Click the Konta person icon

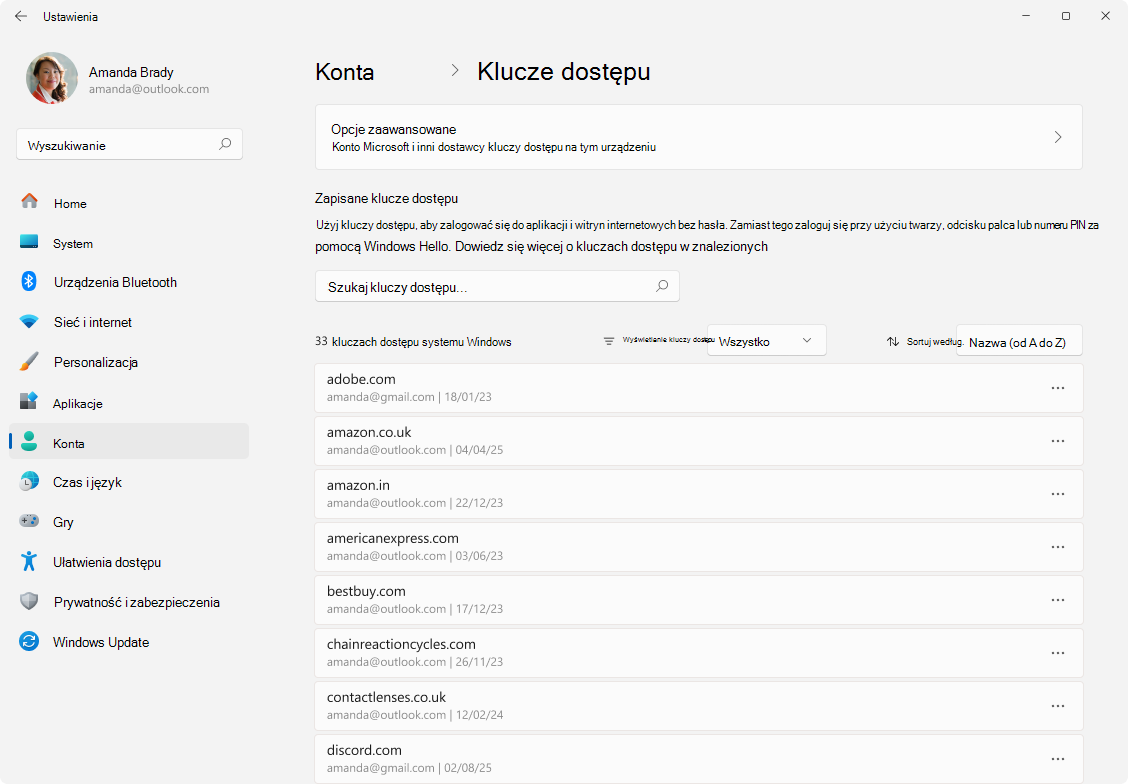pos(29,442)
